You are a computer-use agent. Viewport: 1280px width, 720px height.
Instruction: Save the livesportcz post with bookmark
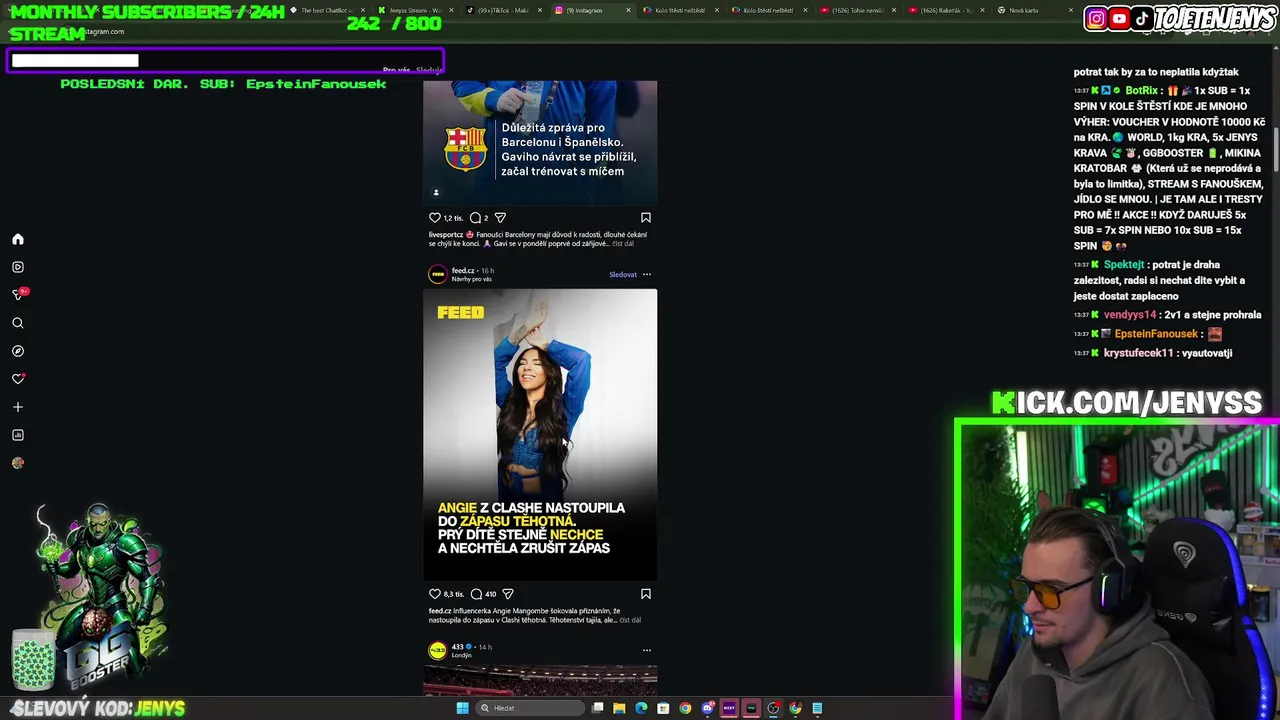coord(646,217)
